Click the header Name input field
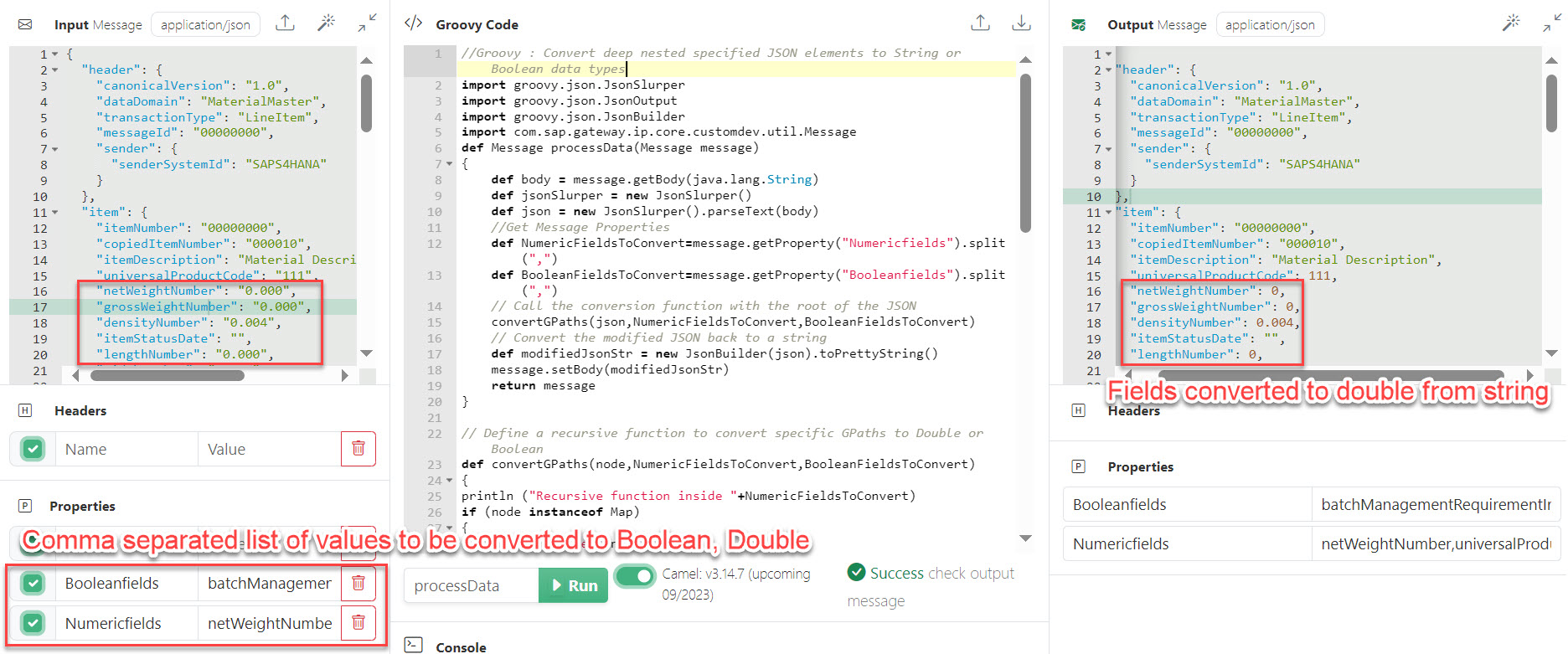 point(126,449)
